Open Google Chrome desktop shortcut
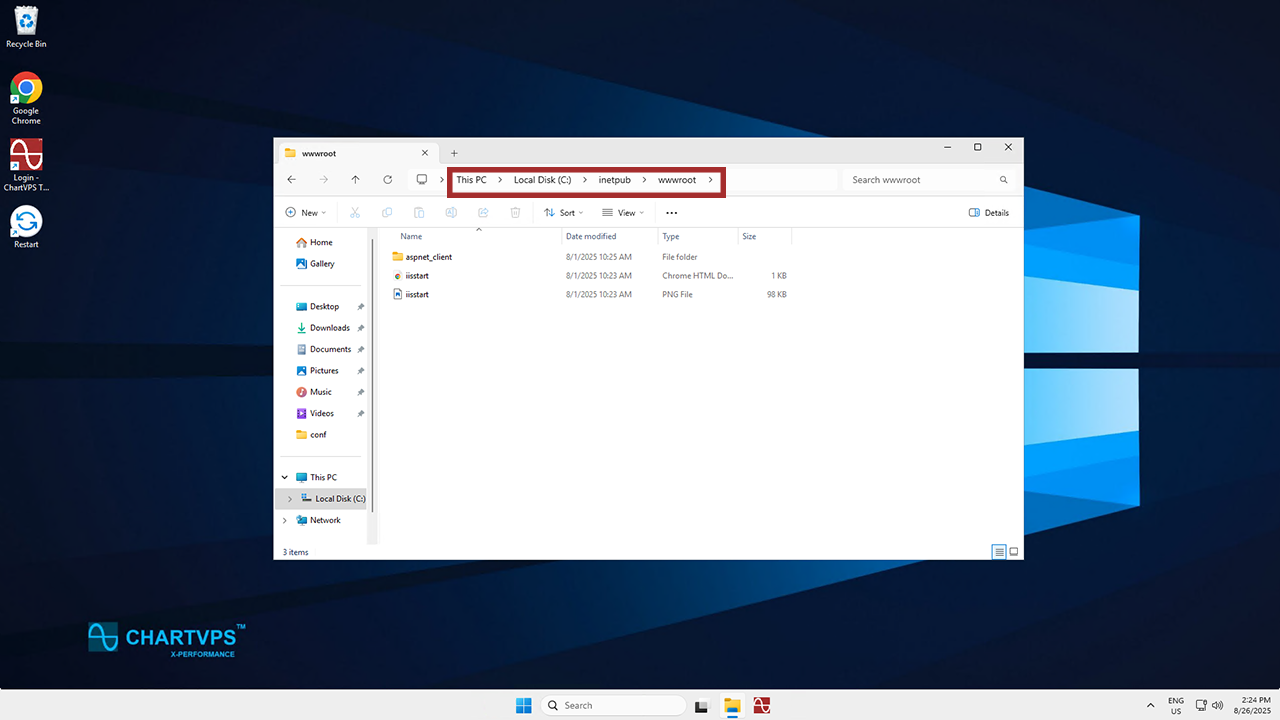The width and height of the screenshot is (1280, 720). click(26, 98)
